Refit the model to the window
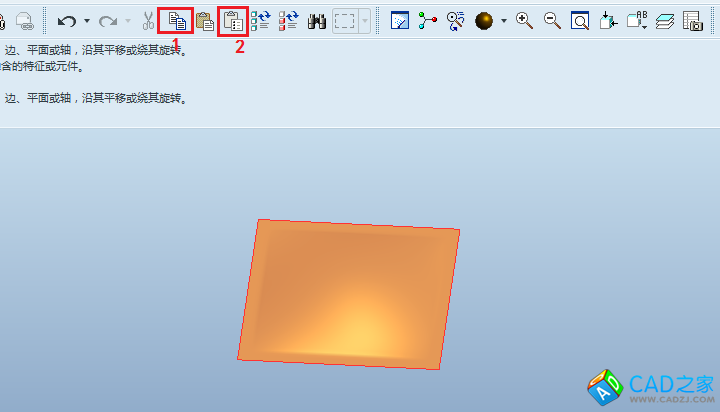This screenshot has height=412, width=720. [x=580, y=20]
